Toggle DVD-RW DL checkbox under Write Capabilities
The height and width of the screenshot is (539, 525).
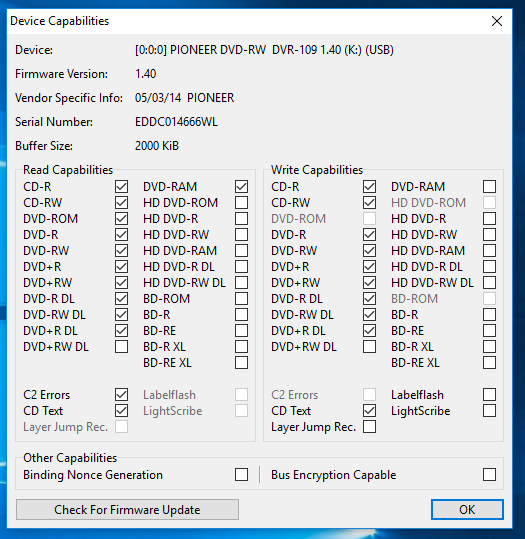coord(369,315)
